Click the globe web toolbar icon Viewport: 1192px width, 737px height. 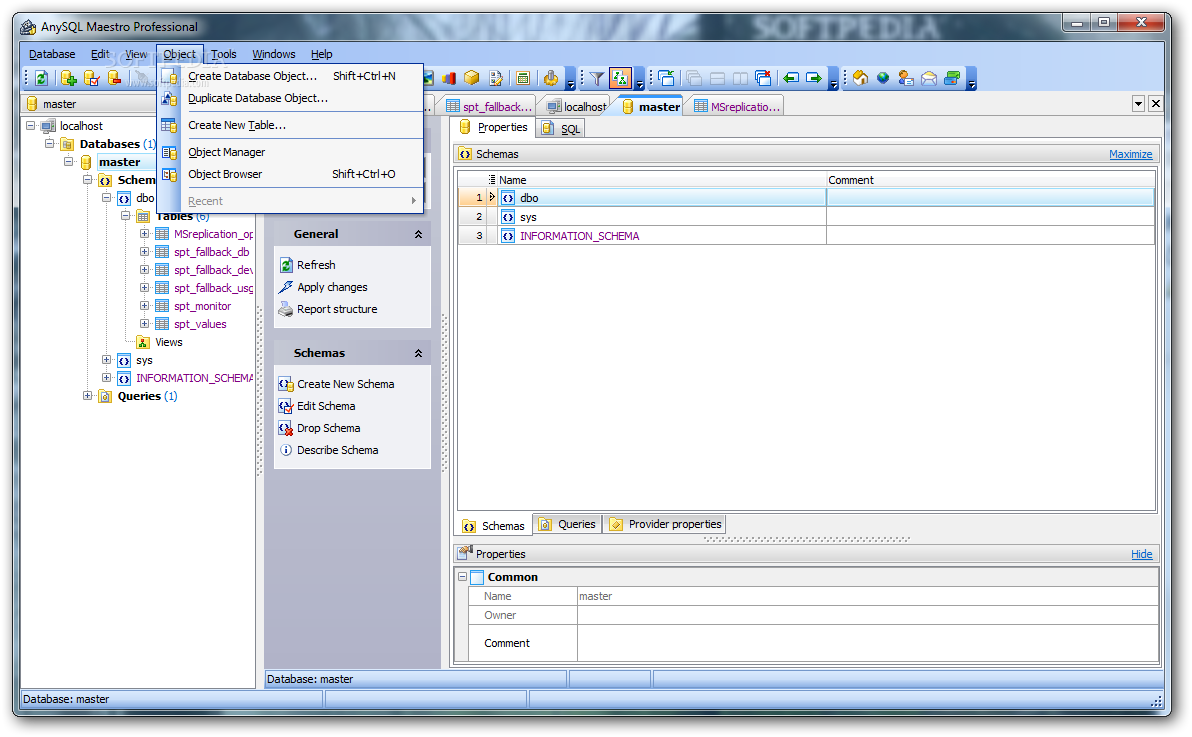883,78
